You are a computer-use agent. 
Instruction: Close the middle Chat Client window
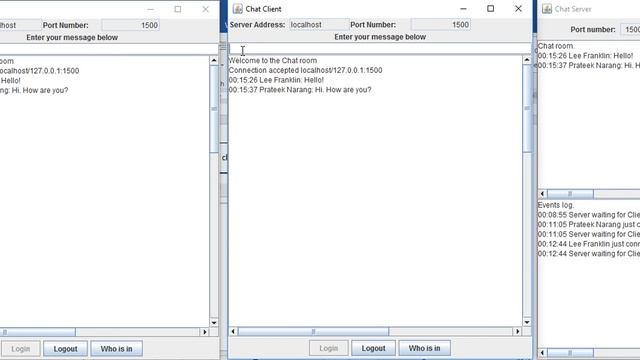click(518, 9)
